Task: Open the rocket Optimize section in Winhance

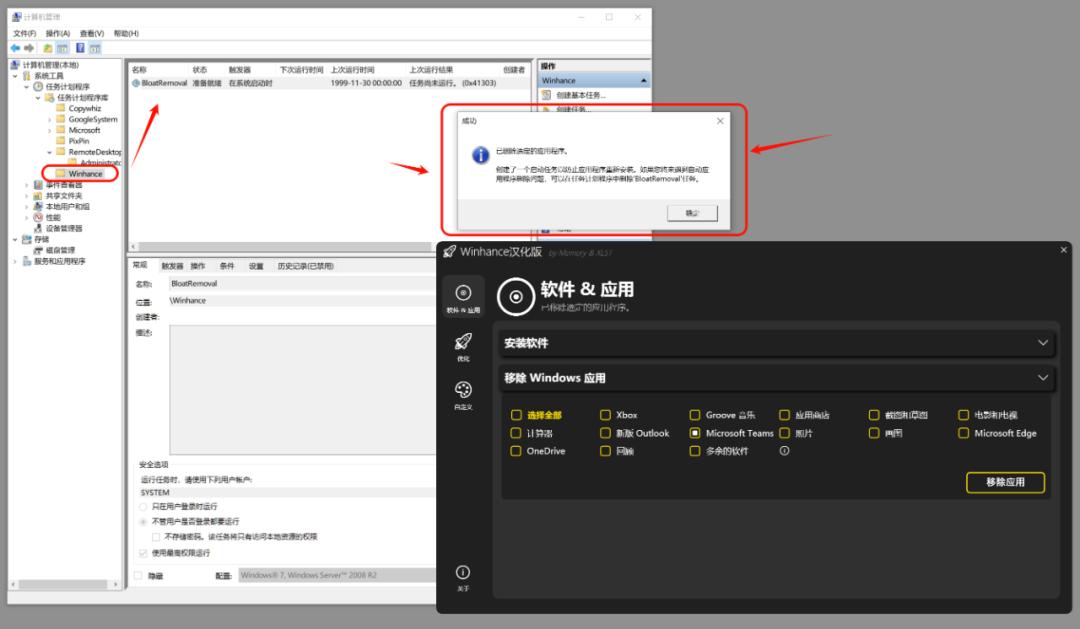Action: coord(463,342)
